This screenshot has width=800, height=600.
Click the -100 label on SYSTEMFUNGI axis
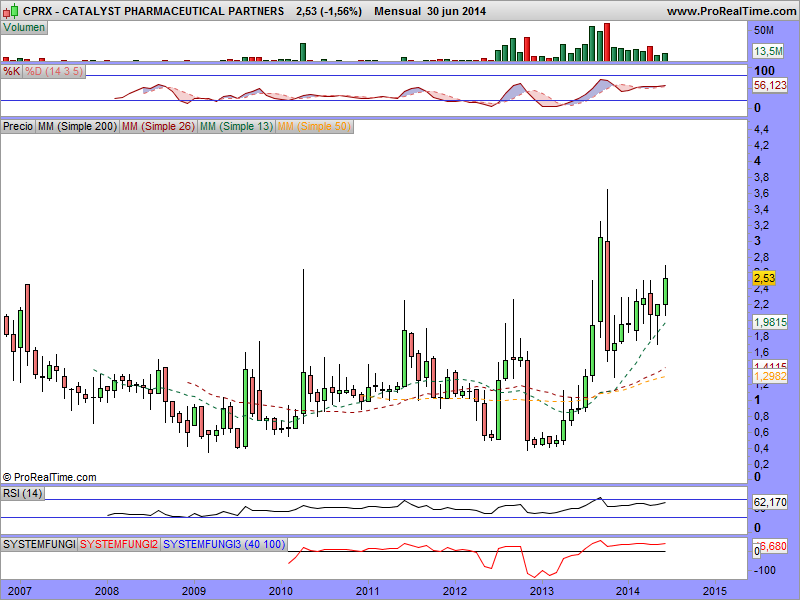click(764, 570)
